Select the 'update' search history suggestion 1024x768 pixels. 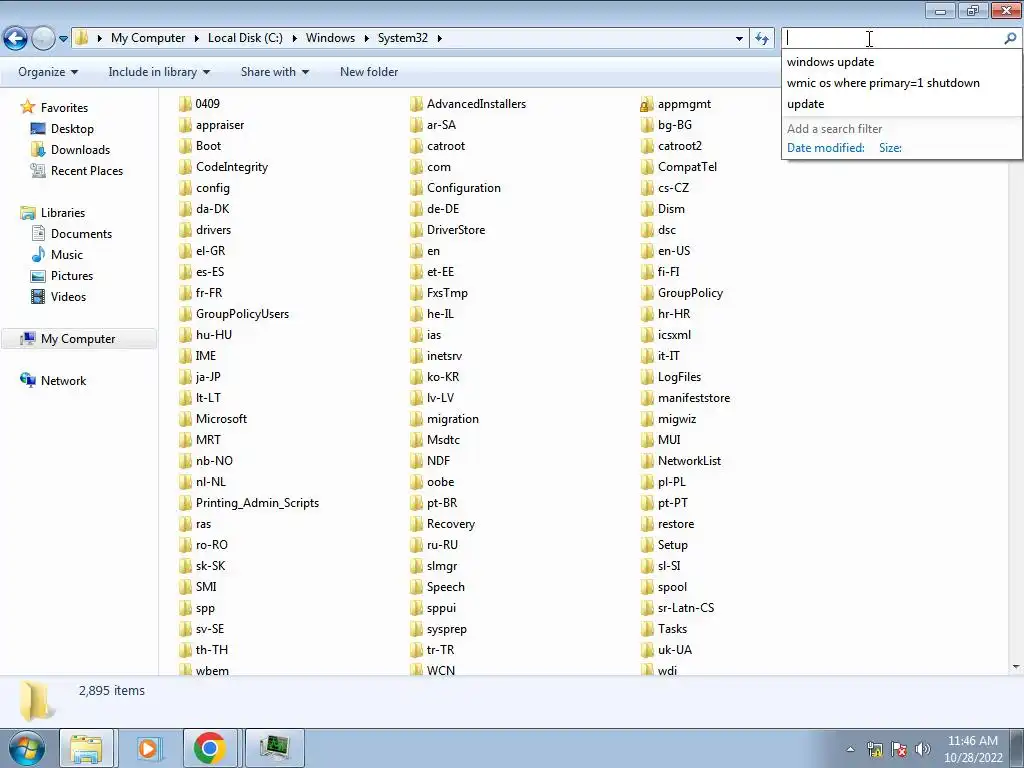pyautogui.click(x=901, y=104)
